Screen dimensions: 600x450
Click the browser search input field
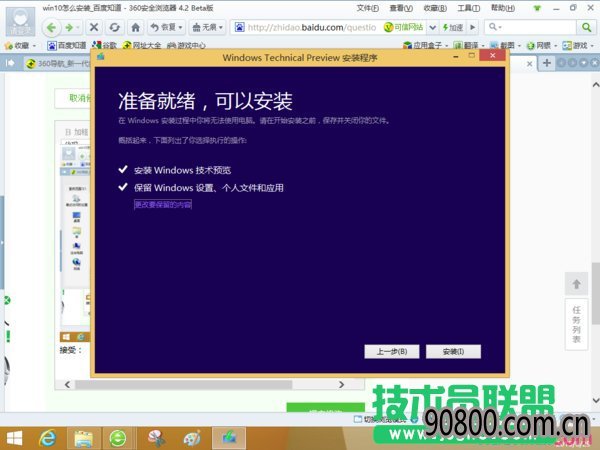532,27
